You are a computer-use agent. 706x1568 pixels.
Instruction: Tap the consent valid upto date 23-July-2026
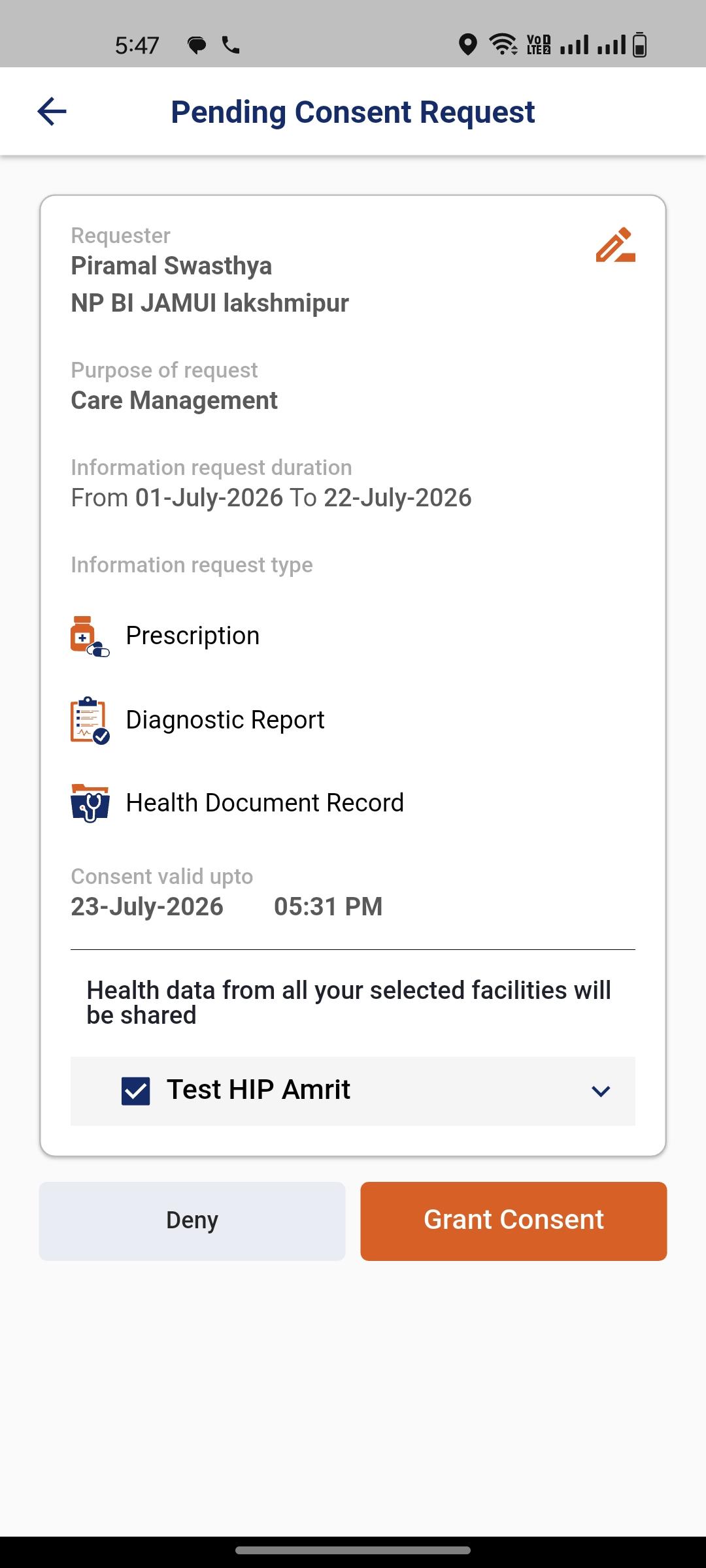(147, 907)
